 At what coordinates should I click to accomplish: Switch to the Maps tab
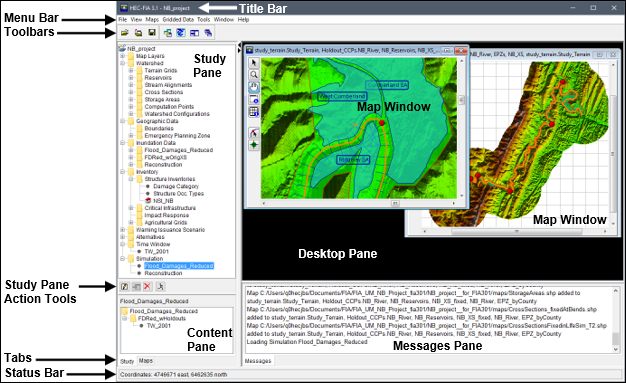(146, 361)
